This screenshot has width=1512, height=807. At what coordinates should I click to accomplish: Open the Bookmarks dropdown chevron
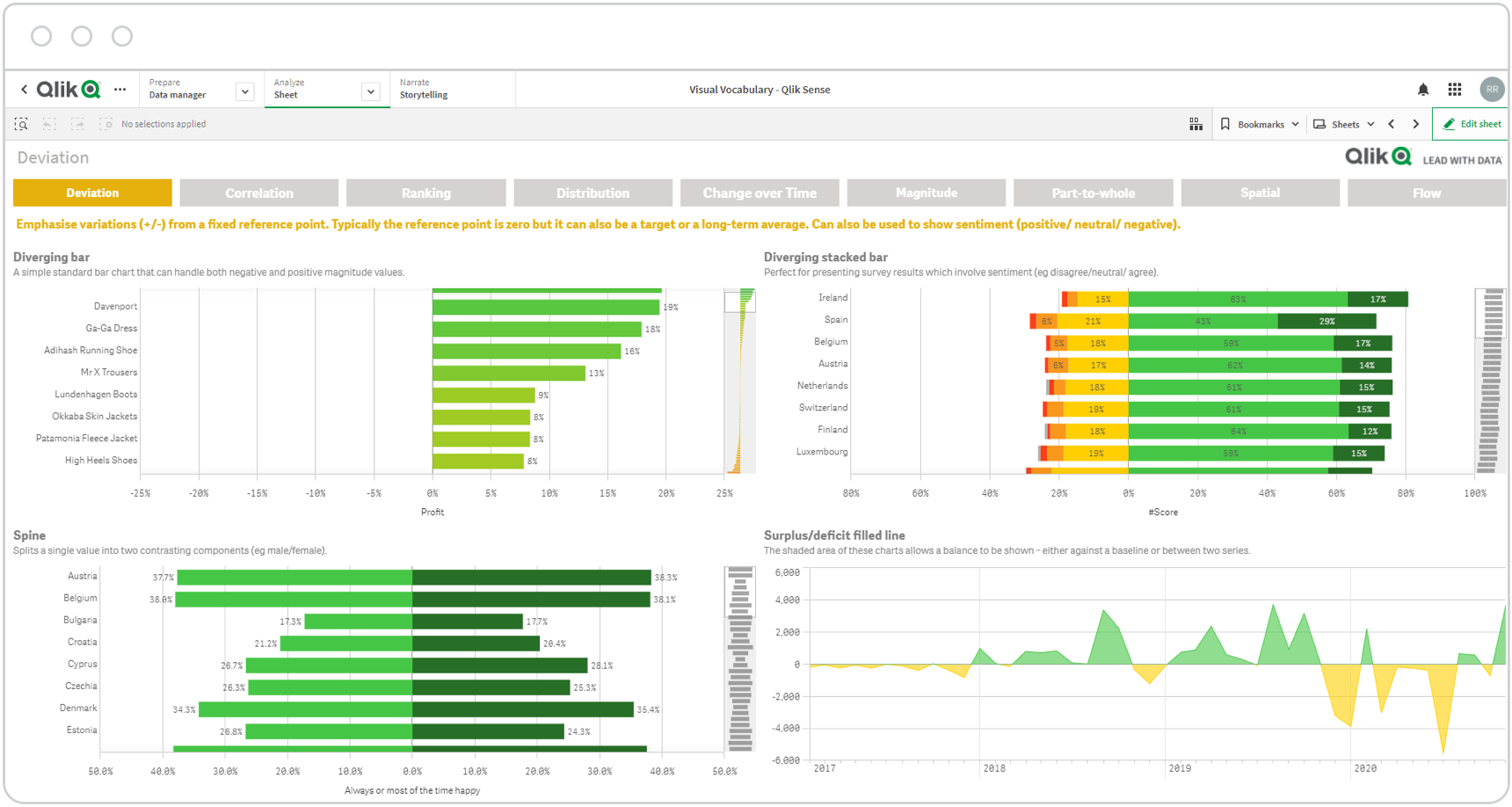1295,124
